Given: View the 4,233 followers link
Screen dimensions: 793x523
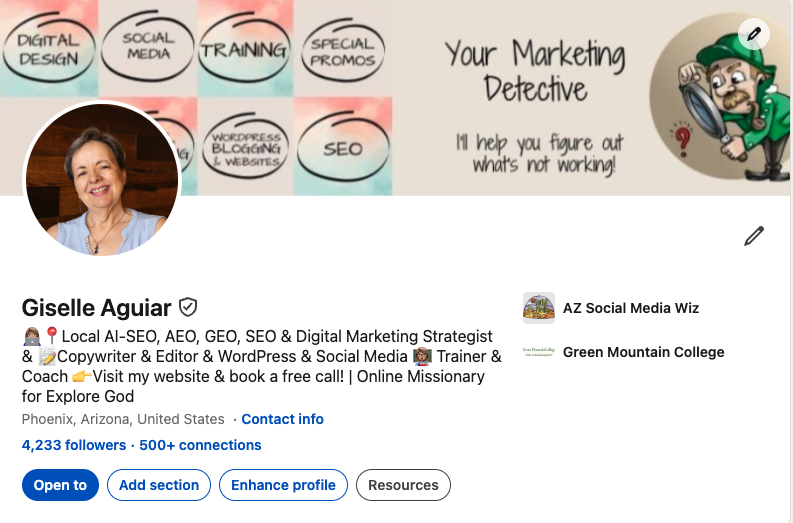Looking at the screenshot, I should point(74,445).
